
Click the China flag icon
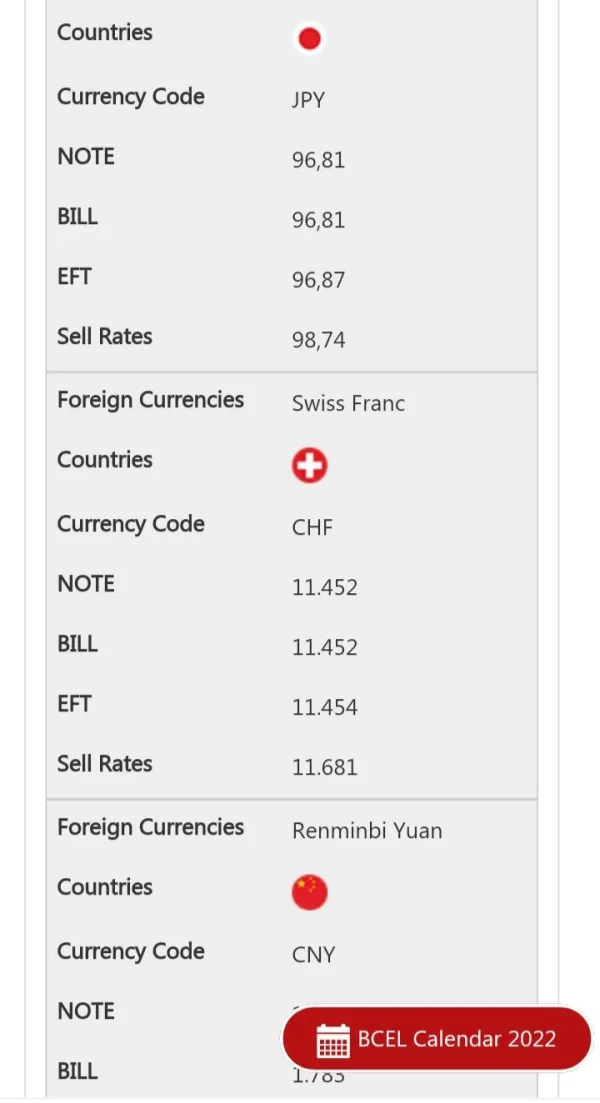point(309,892)
